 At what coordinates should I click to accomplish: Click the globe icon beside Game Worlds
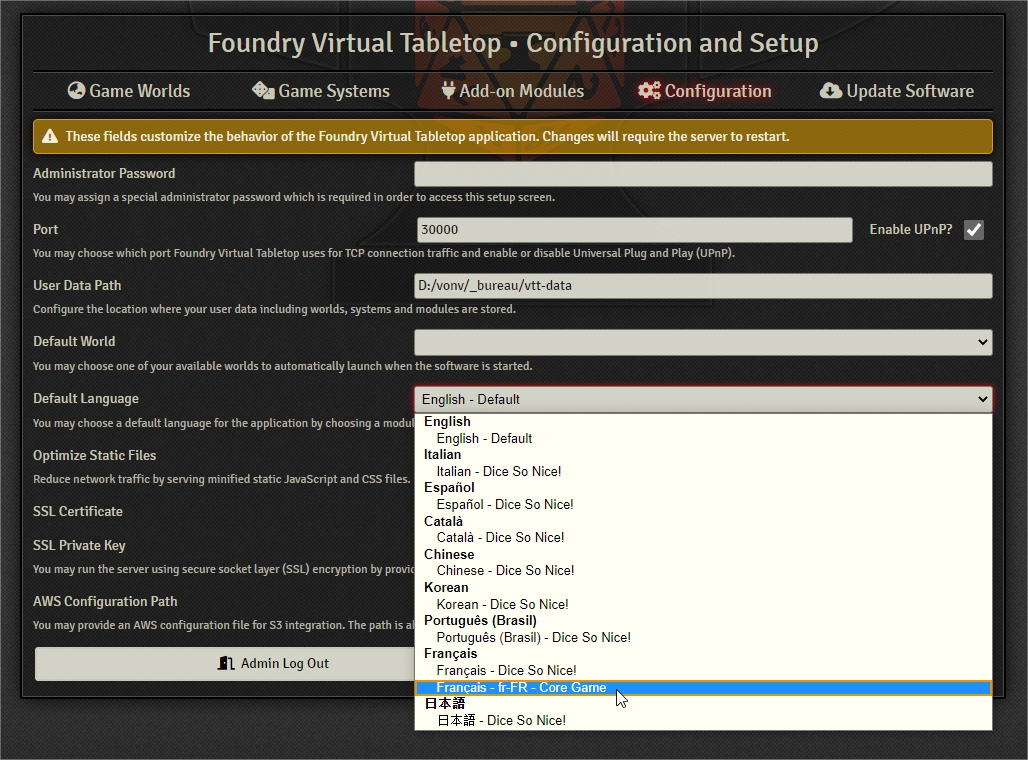(x=77, y=90)
